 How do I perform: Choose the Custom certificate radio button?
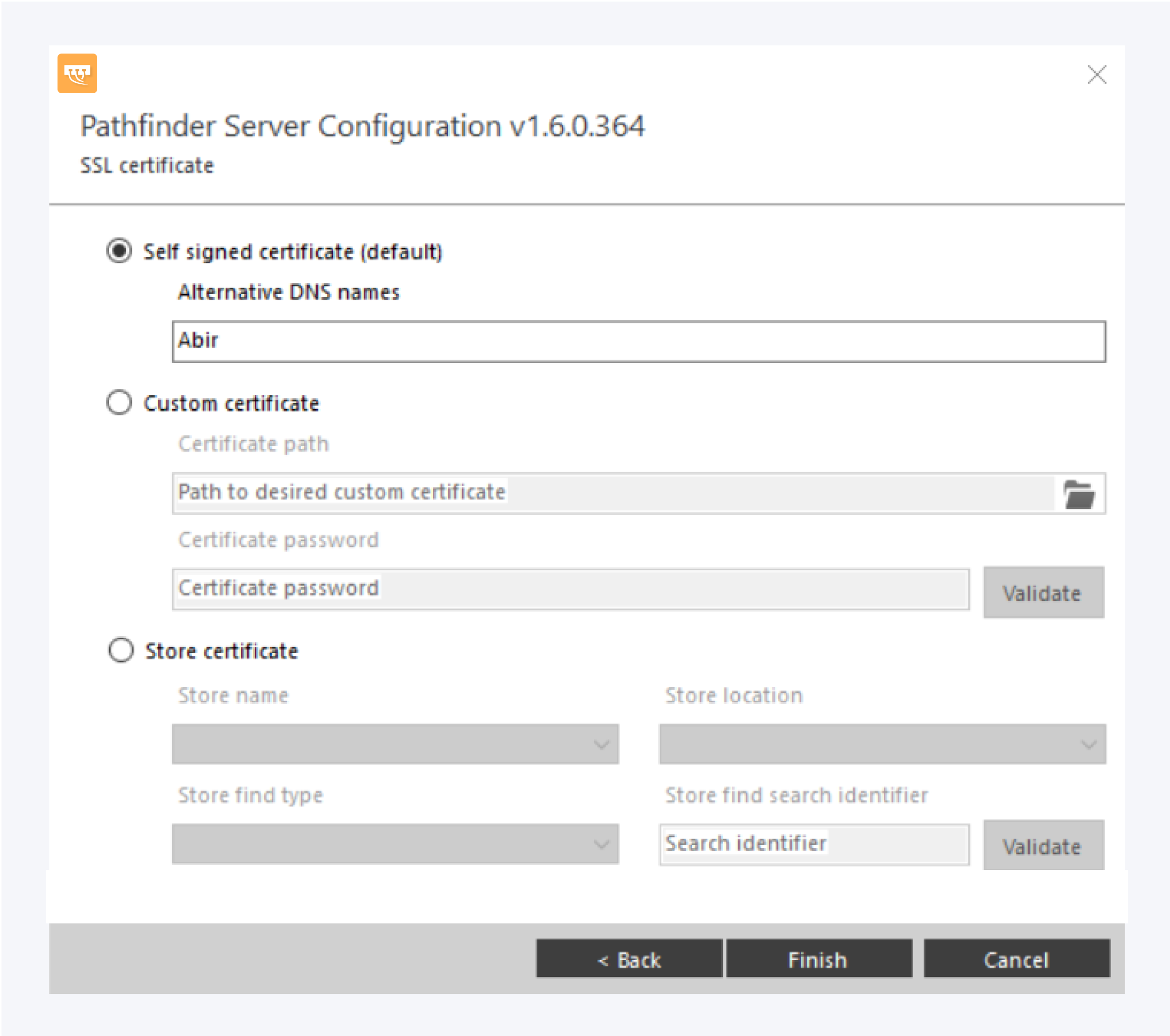tap(119, 403)
